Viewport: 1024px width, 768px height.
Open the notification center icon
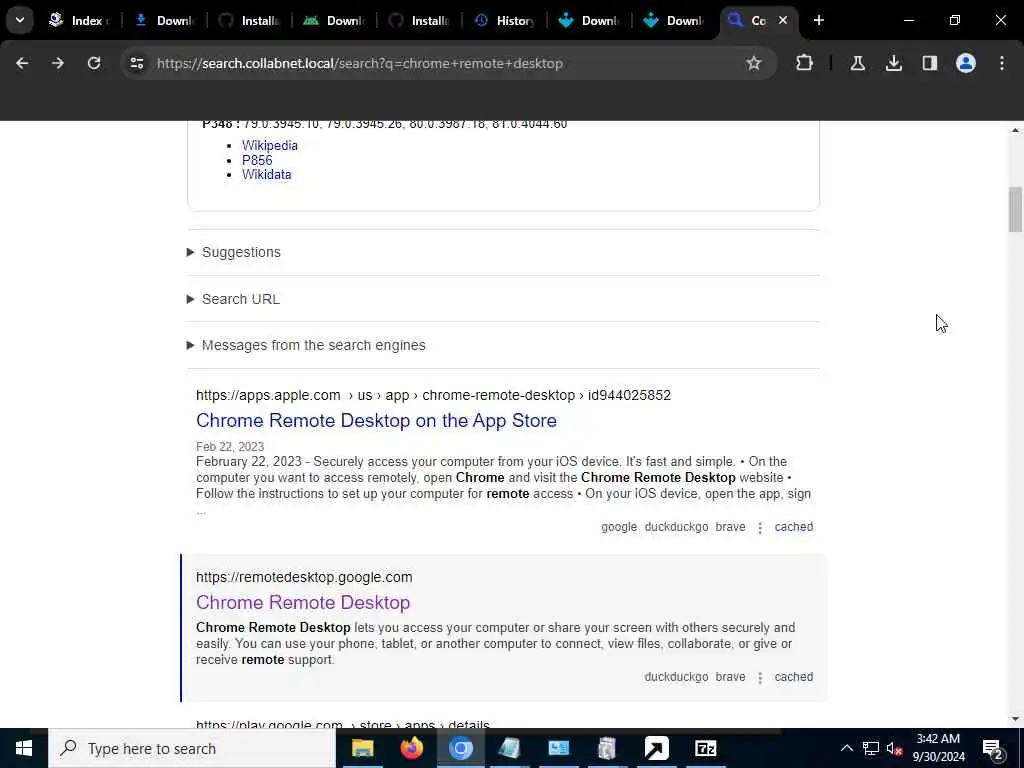click(992, 748)
